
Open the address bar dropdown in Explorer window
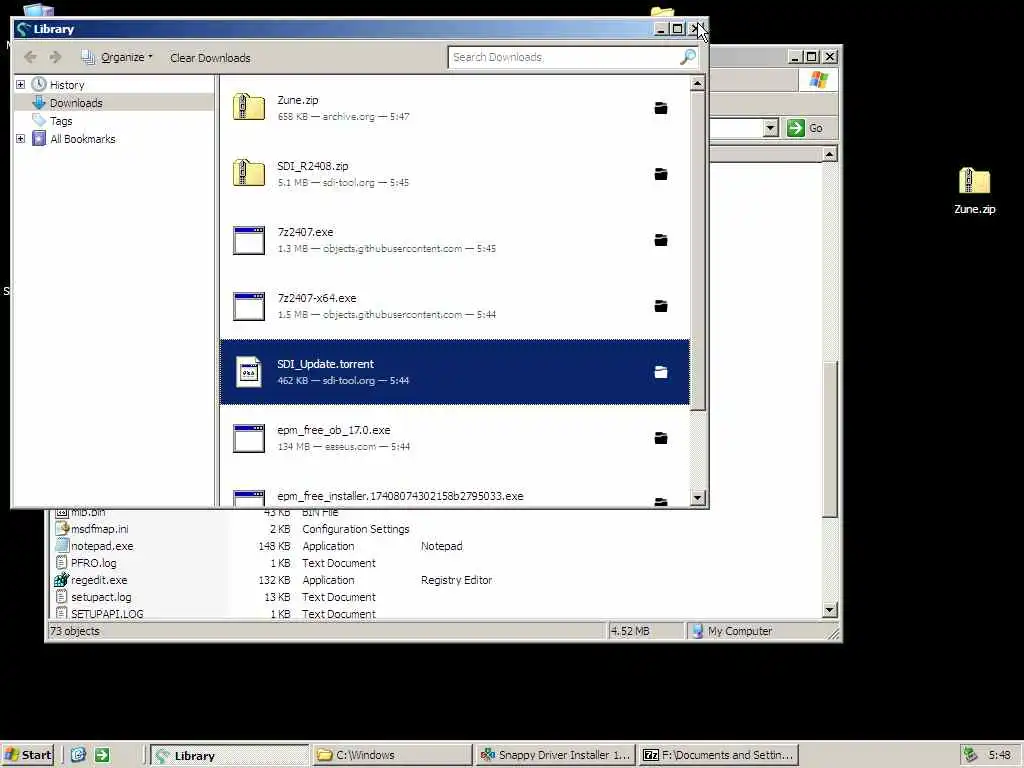click(771, 128)
